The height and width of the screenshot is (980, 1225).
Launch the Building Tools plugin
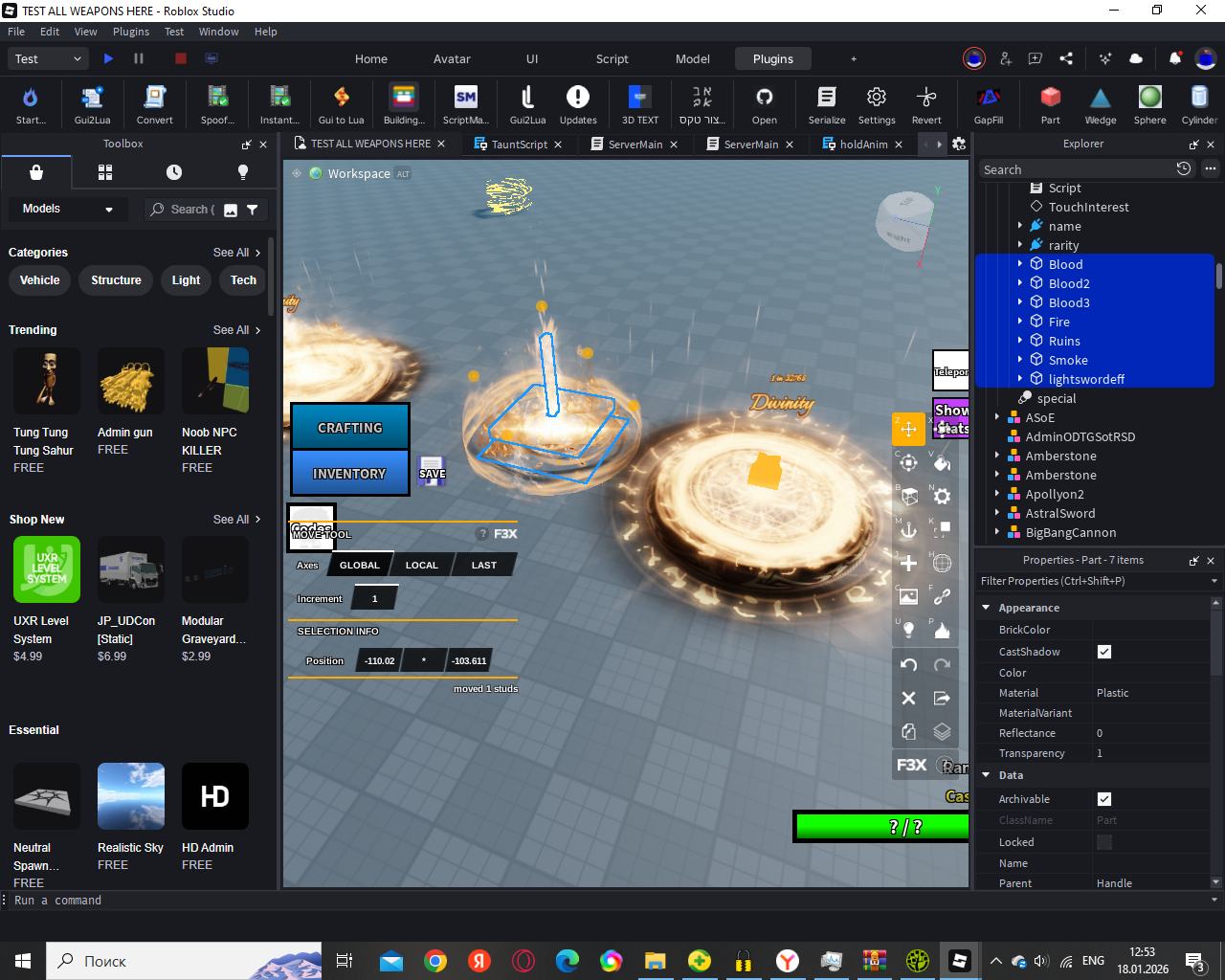pos(404,104)
